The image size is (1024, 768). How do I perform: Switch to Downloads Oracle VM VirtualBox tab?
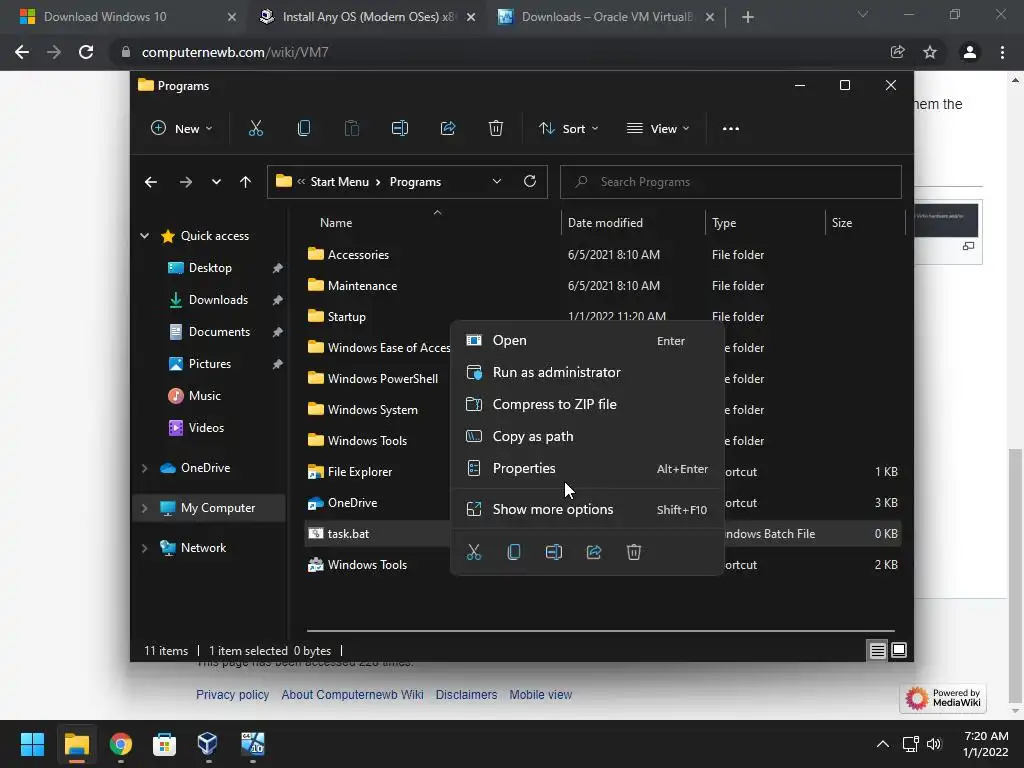tap(607, 17)
